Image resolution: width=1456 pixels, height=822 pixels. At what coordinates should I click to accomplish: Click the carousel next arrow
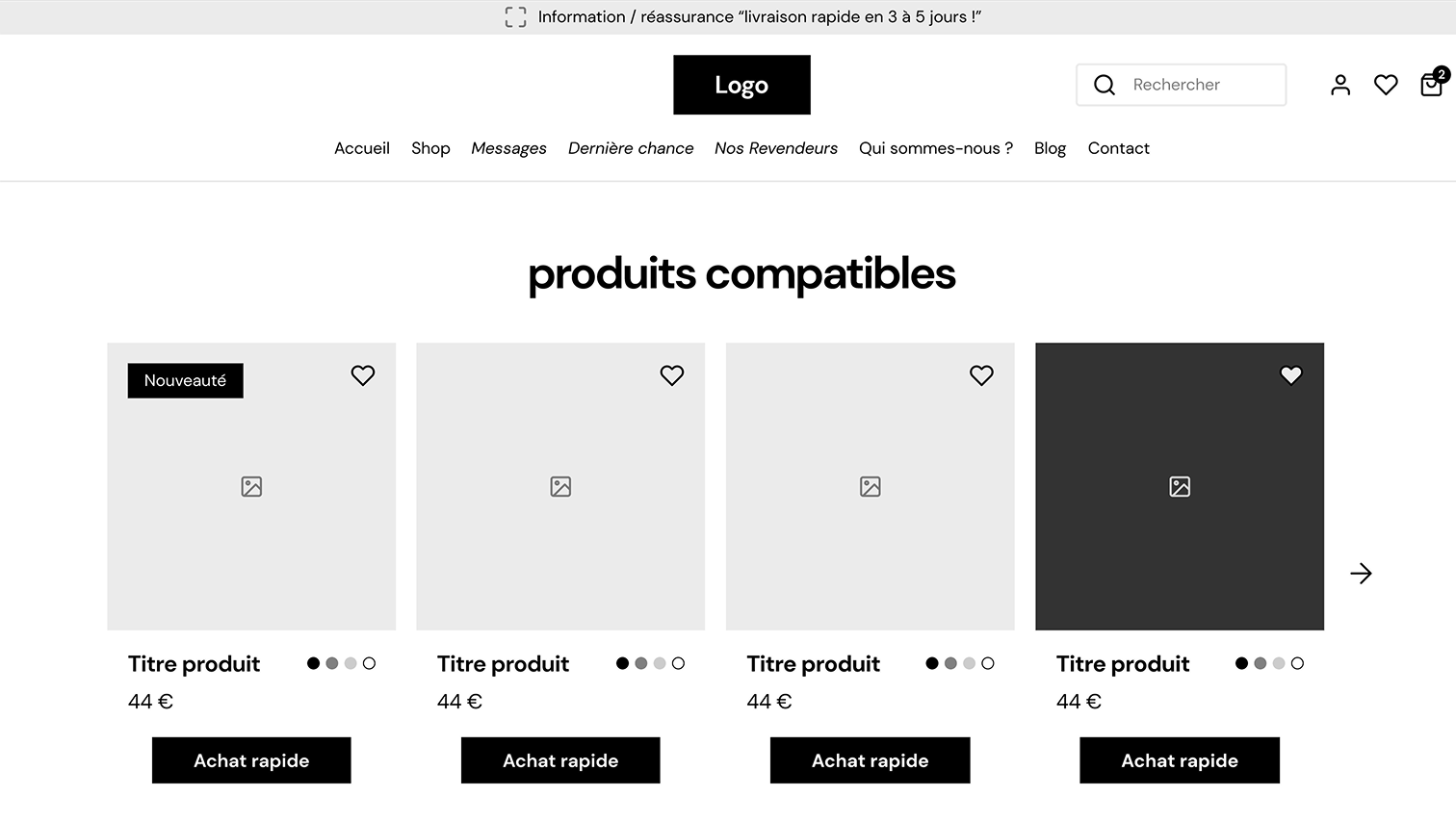pyautogui.click(x=1361, y=574)
